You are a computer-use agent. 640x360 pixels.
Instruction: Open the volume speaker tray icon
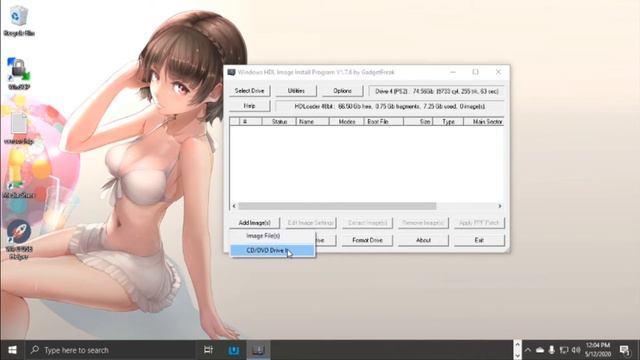coord(576,350)
